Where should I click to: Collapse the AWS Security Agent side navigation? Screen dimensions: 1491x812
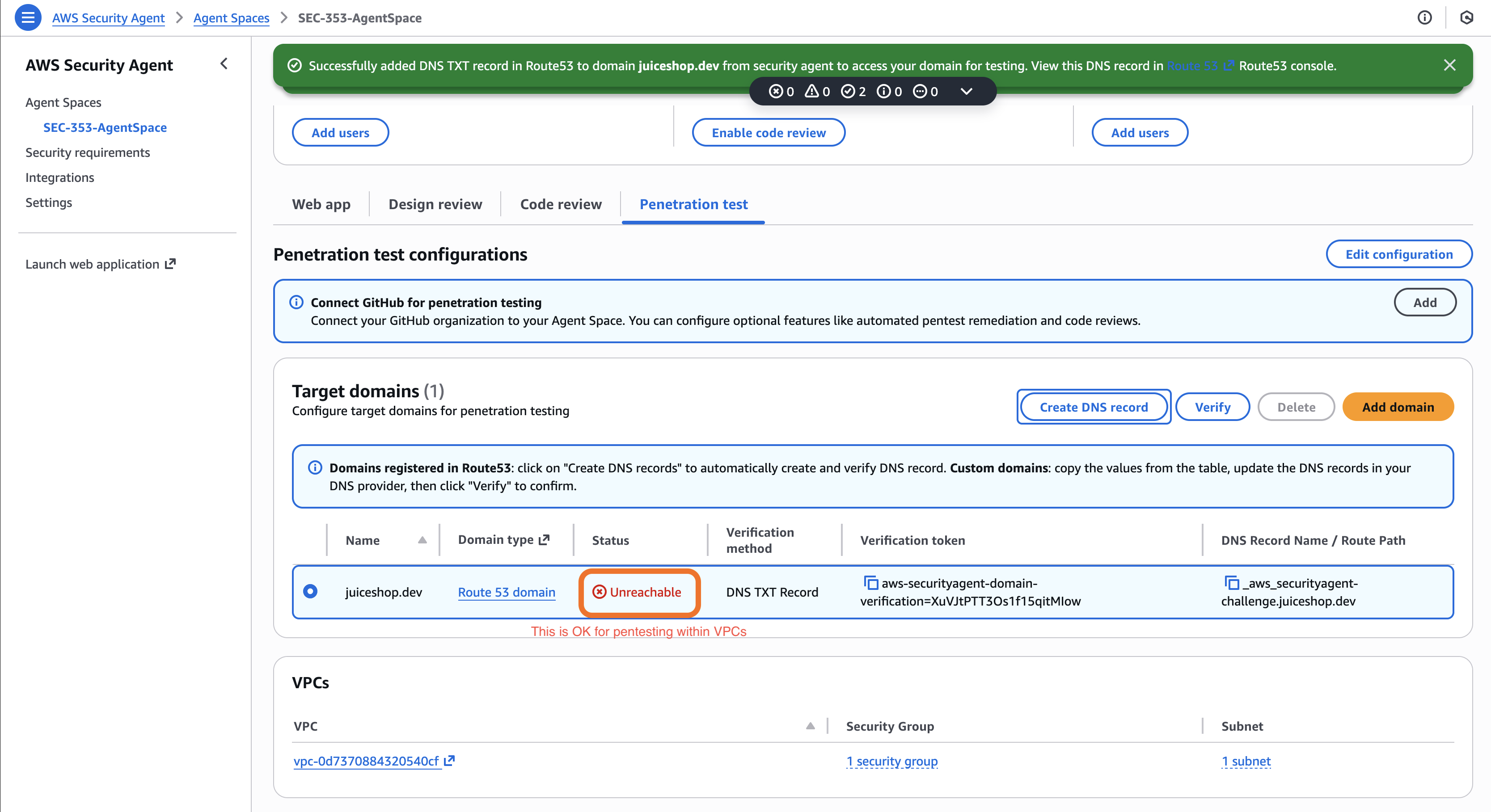click(x=224, y=63)
